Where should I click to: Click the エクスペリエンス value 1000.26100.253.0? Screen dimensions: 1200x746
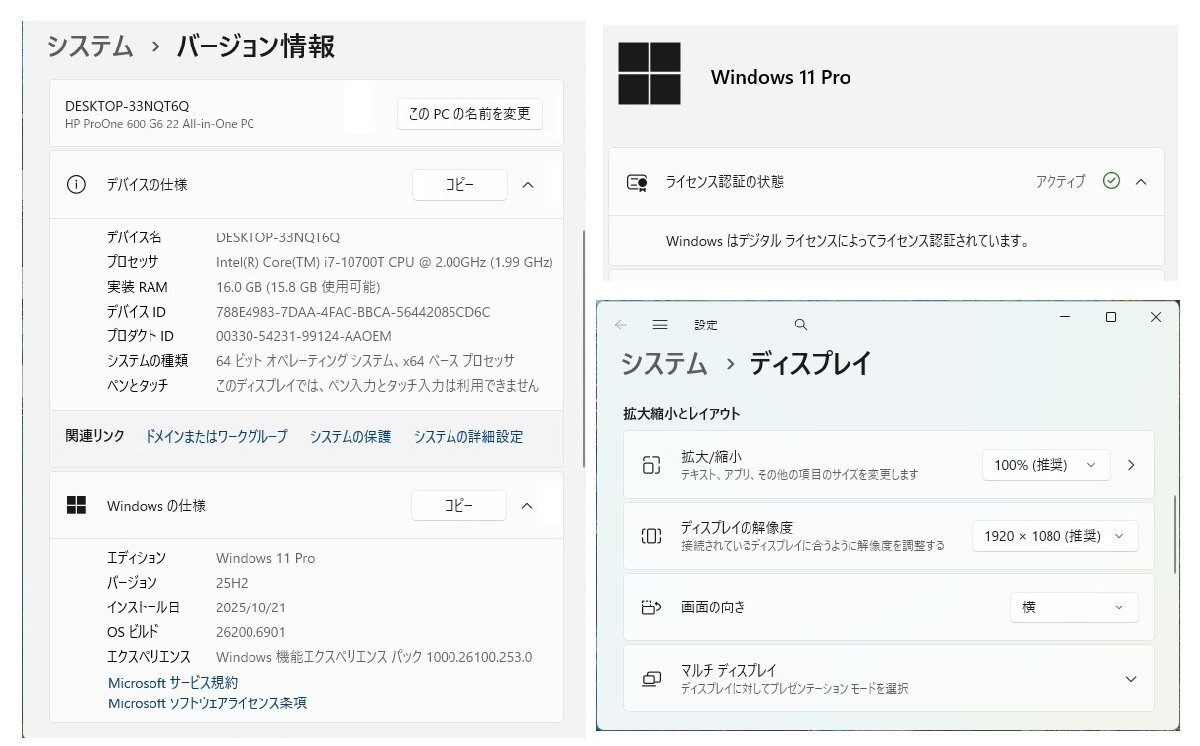coord(374,657)
